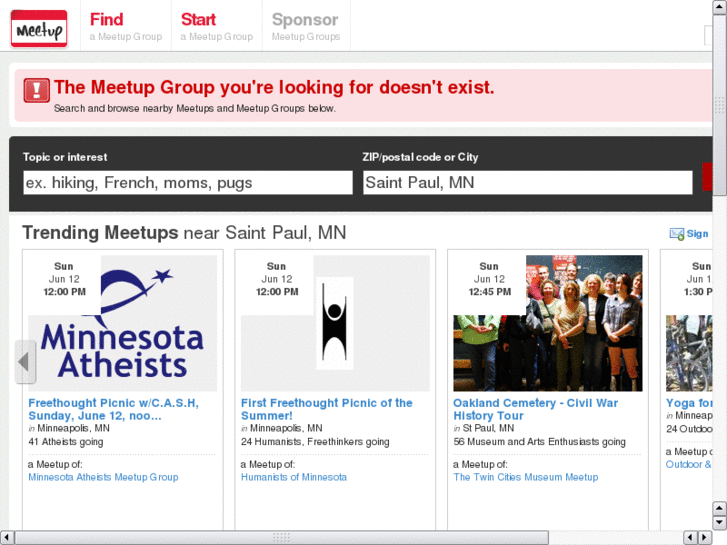Image resolution: width=727 pixels, height=545 pixels.
Task: Click the Sign link text
Action: pyautogui.click(x=697, y=234)
